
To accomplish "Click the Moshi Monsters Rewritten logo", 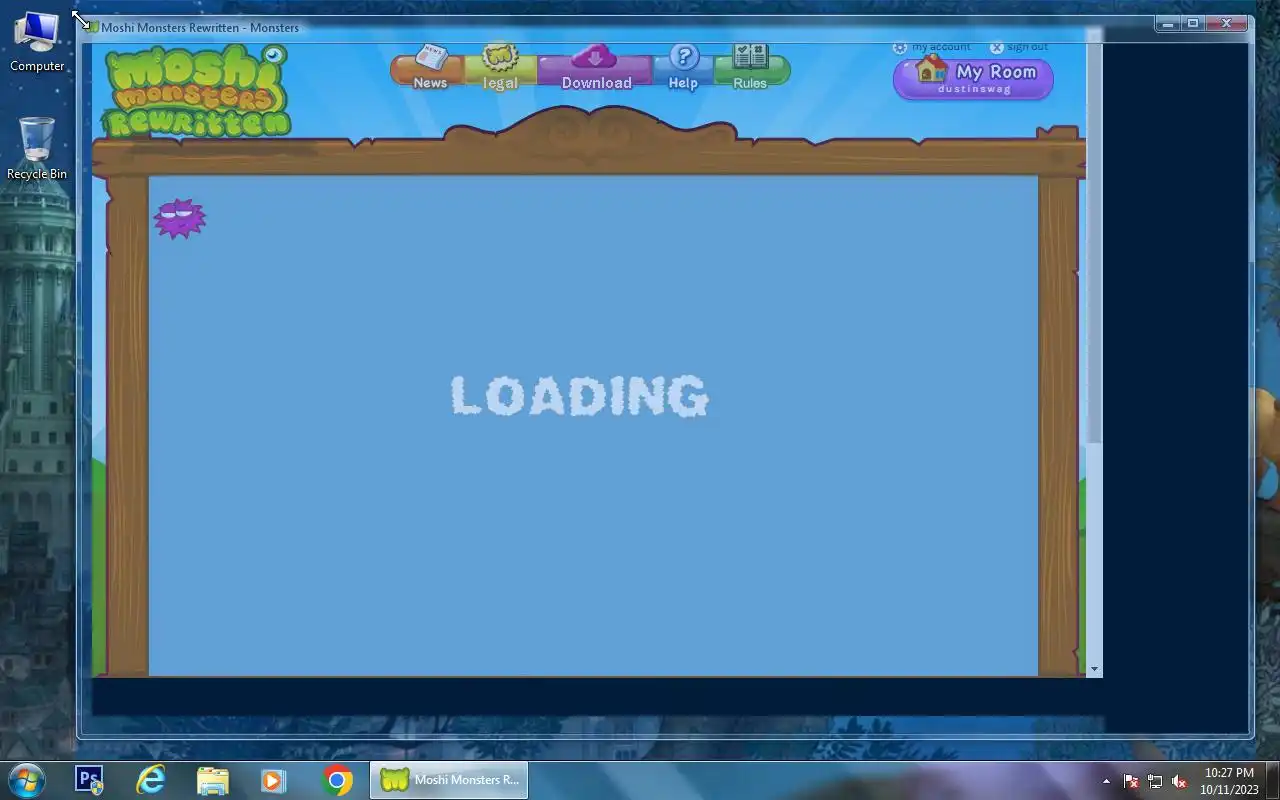I will point(198,90).
